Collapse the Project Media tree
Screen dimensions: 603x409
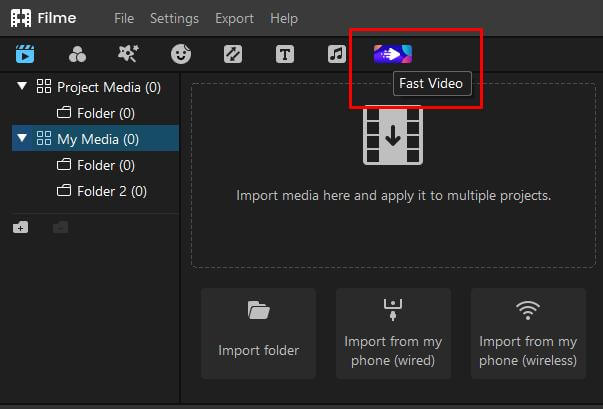click(23, 87)
